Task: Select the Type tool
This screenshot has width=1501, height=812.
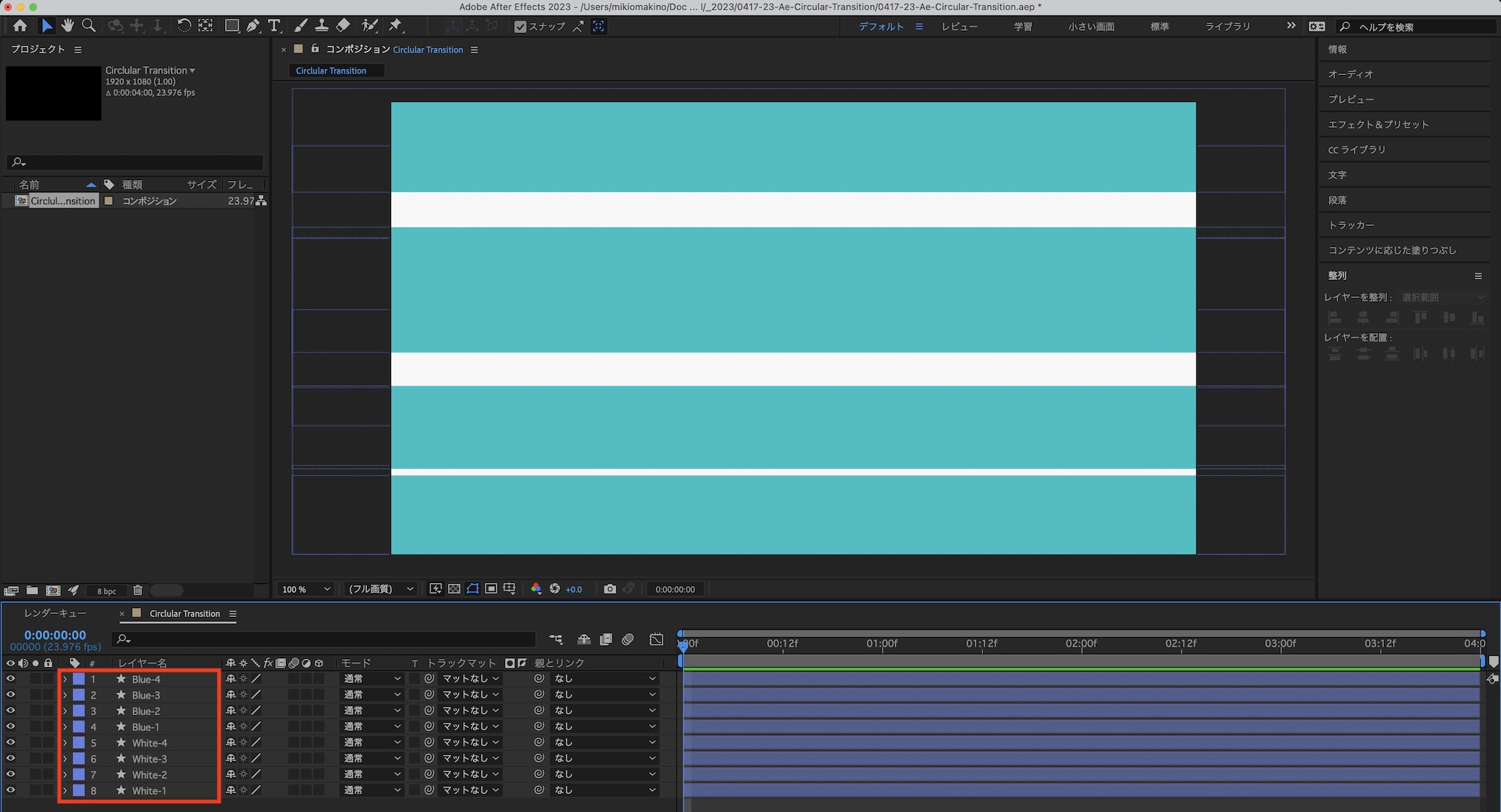Action: click(x=274, y=26)
